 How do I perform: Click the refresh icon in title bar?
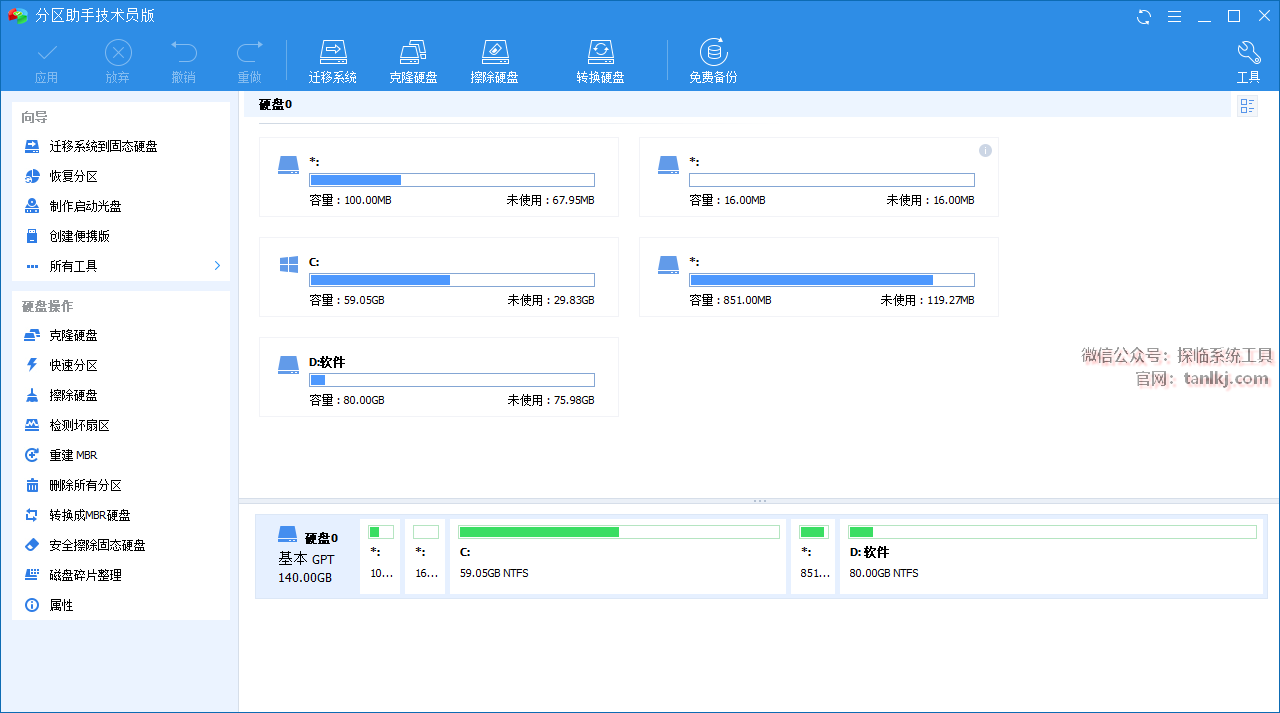(1144, 16)
